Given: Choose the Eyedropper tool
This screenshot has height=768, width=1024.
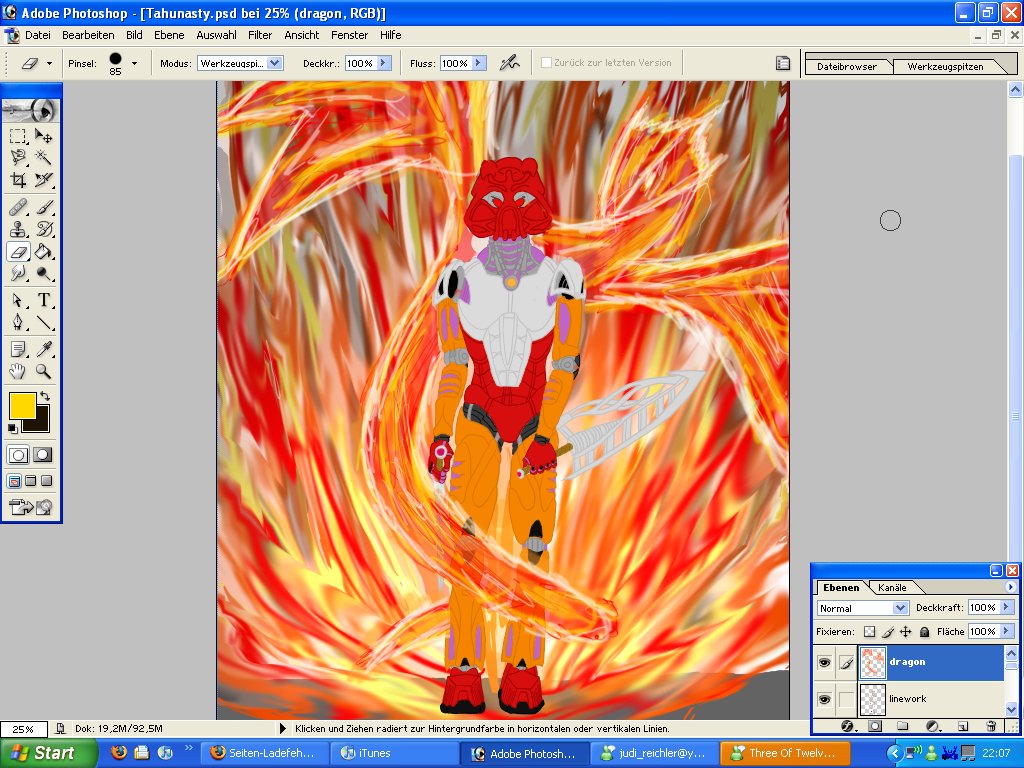Looking at the screenshot, I should click(x=44, y=348).
